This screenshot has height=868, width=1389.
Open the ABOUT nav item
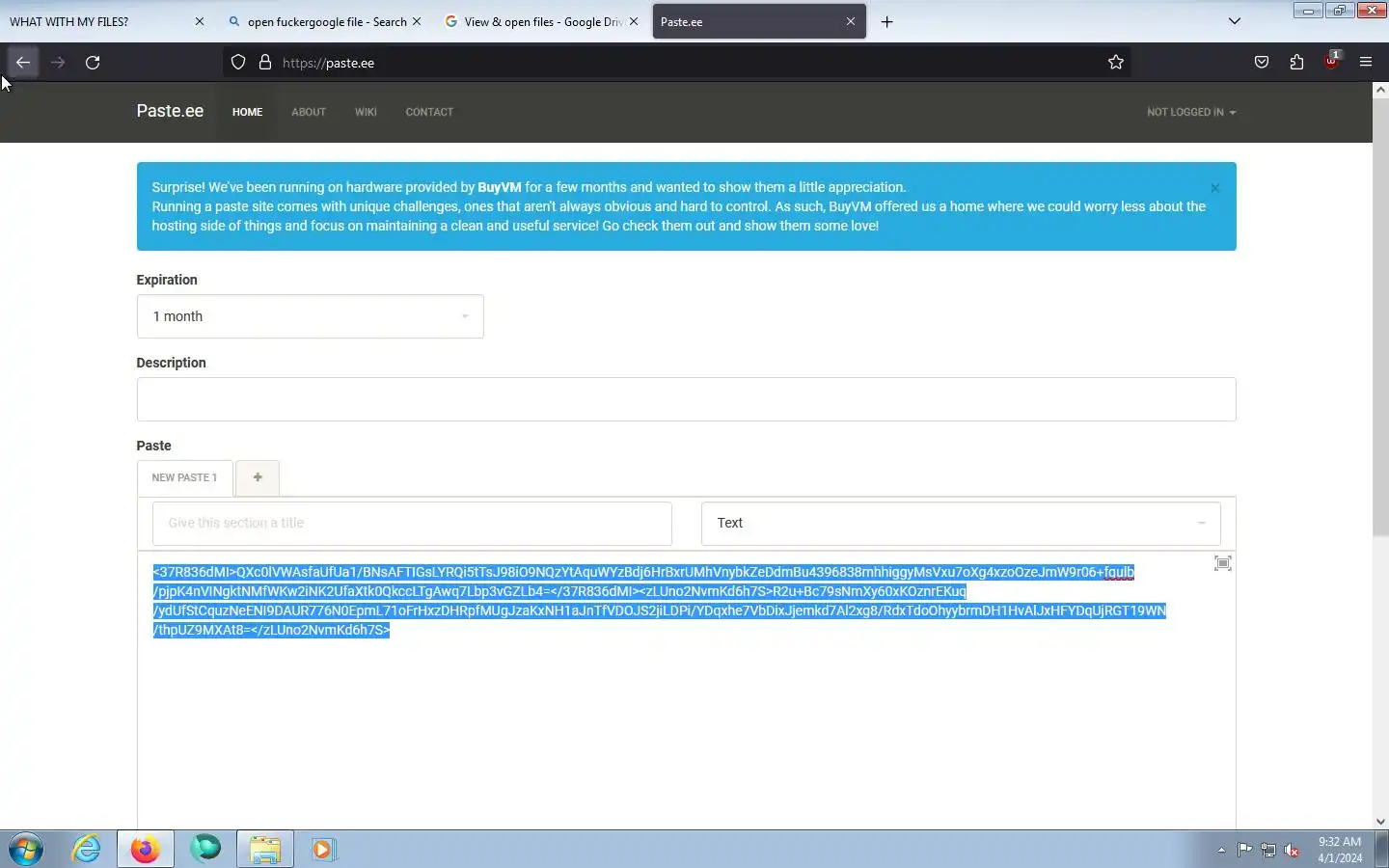[x=309, y=112]
